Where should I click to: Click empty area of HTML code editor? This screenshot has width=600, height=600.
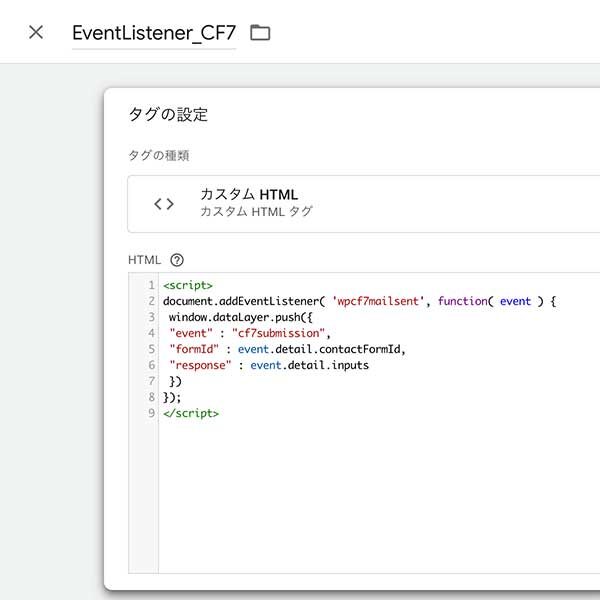(x=379, y=497)
